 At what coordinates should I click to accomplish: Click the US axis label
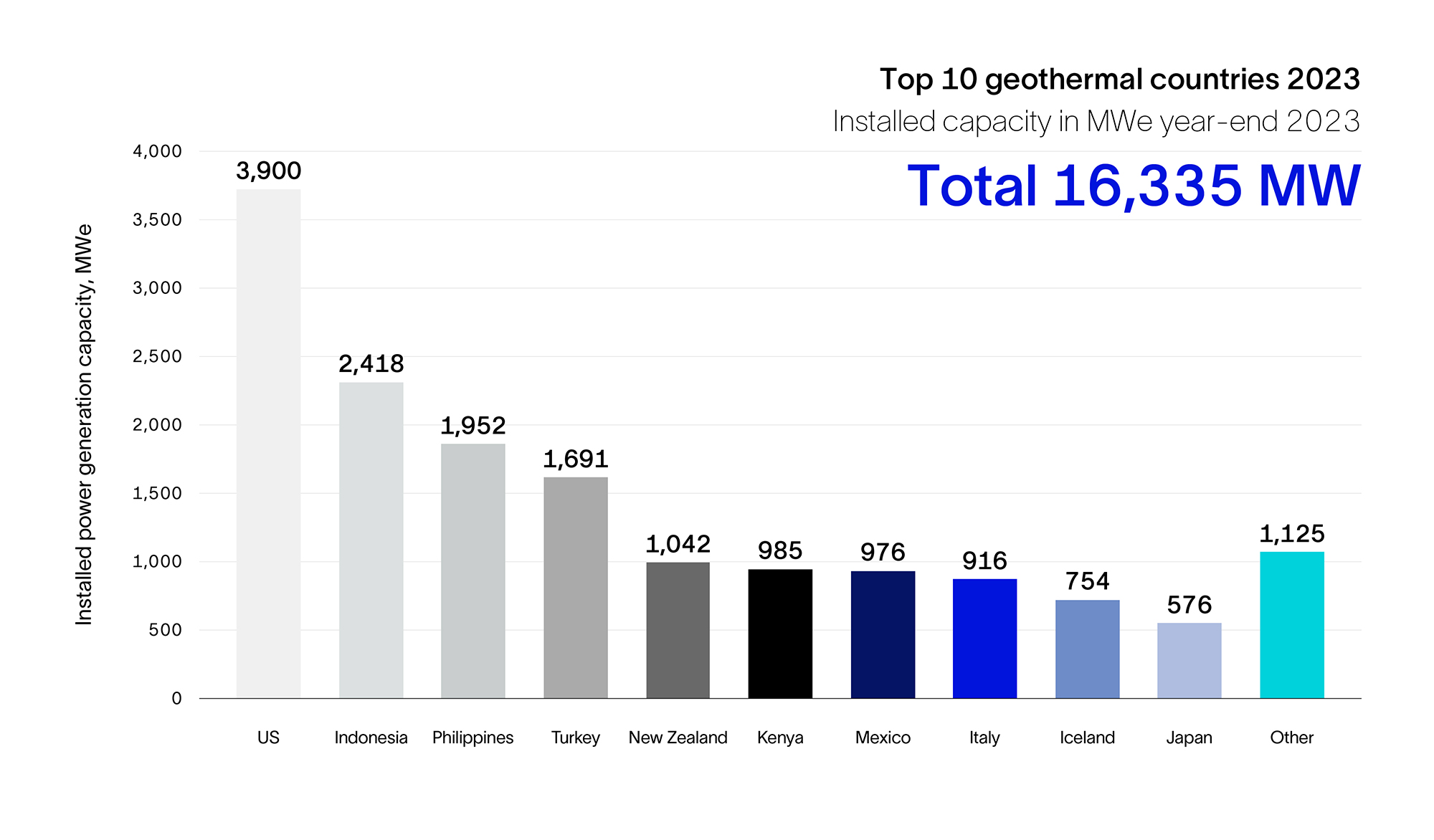pyautogui.click(x=269, y=738)
